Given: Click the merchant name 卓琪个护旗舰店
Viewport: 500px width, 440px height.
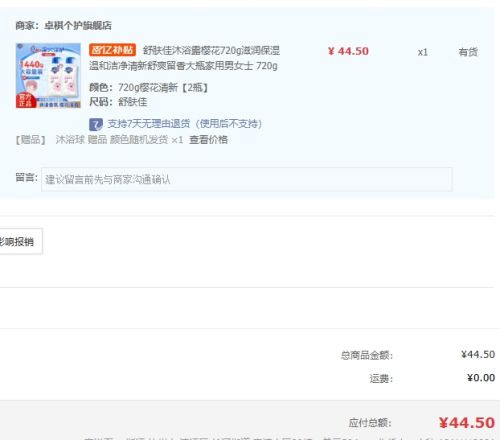Looking at the screenshot, I should (x=78, y=25).
